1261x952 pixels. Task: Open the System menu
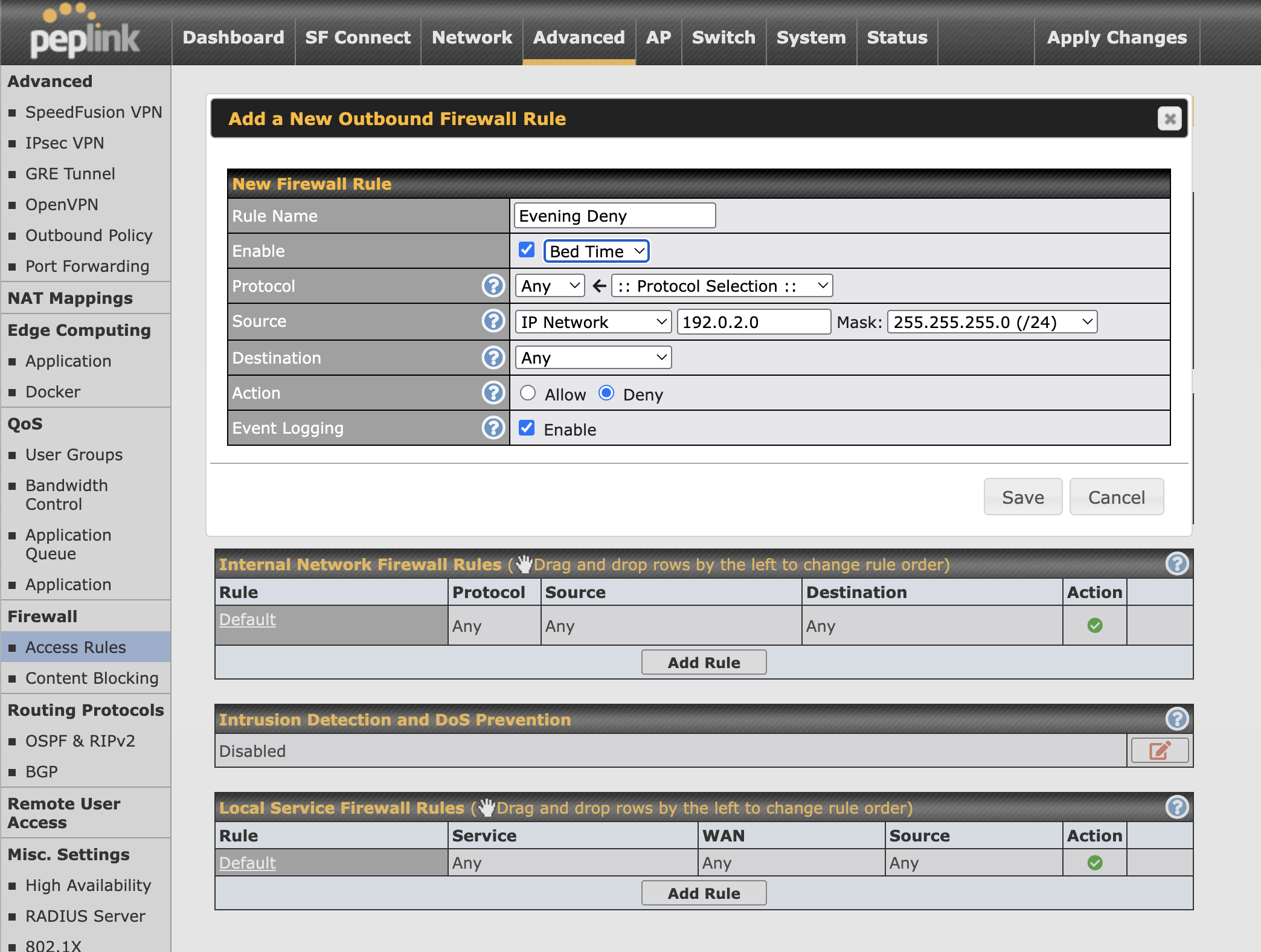(x=810, y=37)
